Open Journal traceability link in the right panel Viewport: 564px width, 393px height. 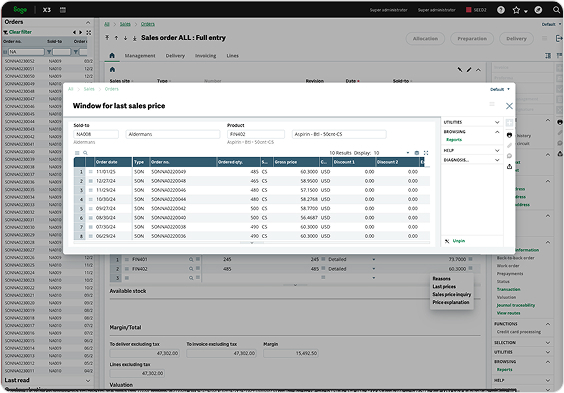(515, 305)
